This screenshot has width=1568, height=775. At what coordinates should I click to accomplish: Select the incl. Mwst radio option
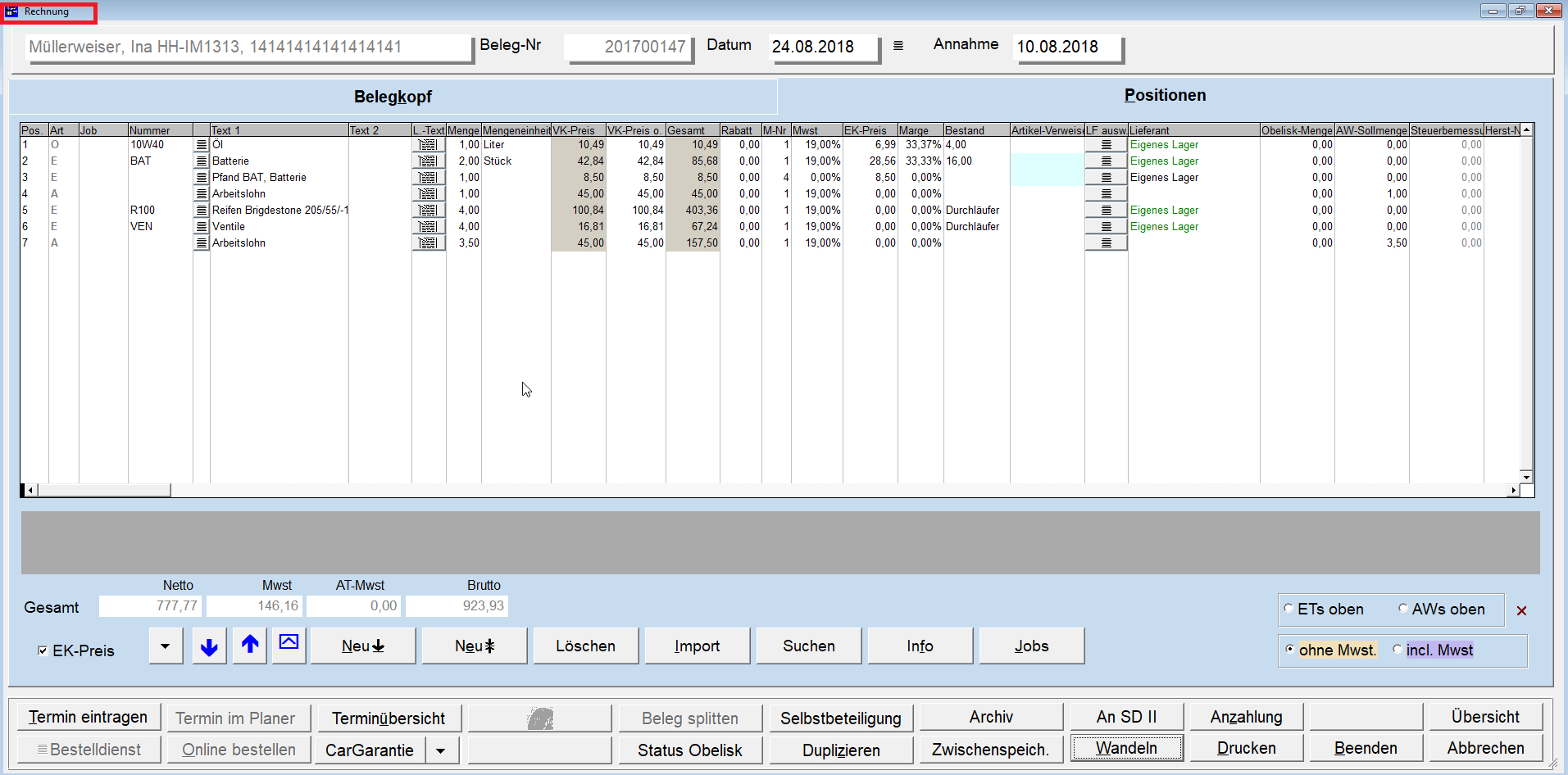pyautogui.click(x=1398, y=650)
